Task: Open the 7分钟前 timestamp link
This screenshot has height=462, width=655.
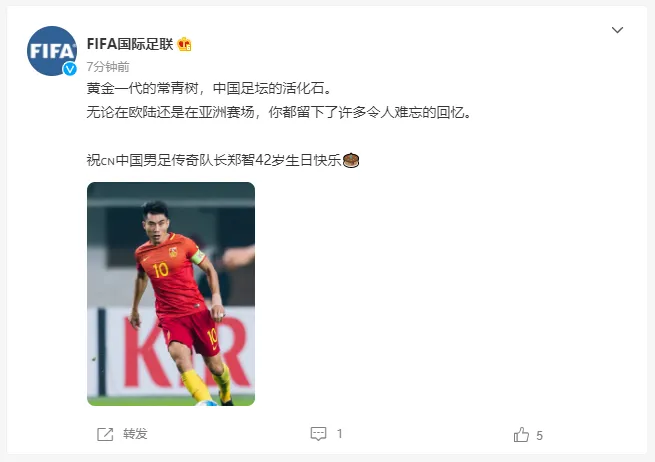Action: (x=108, y=66)
